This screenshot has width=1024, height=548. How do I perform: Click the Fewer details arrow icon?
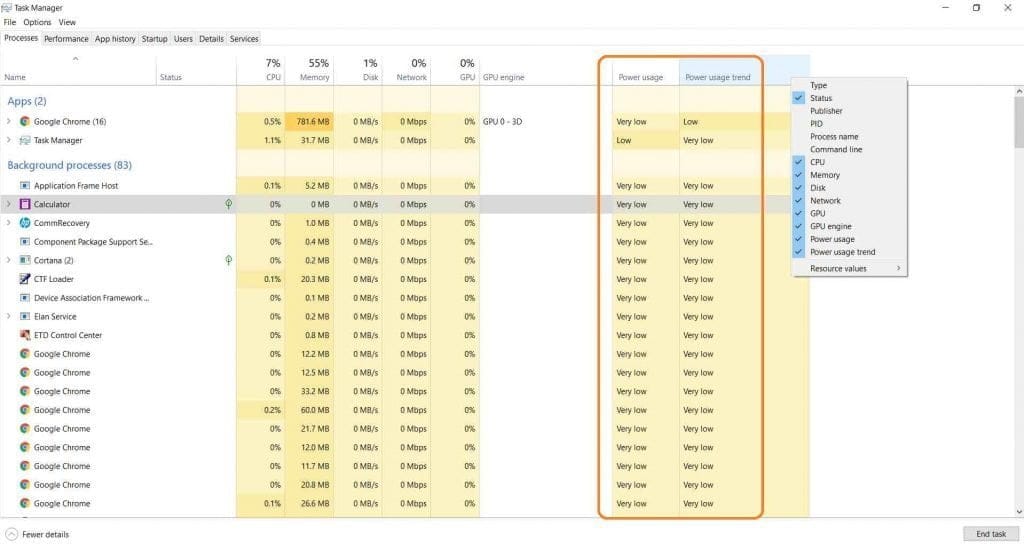click(x=12, y=534)
